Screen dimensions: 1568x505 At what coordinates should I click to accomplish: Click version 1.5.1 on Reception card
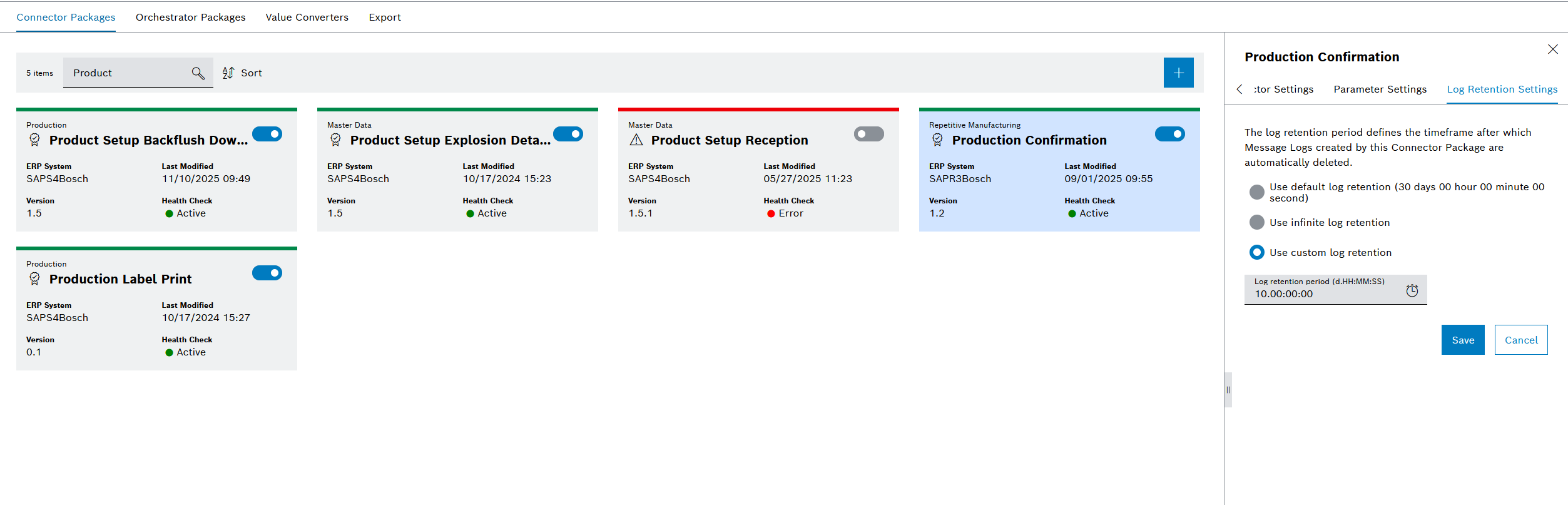[x=640, y=213]
